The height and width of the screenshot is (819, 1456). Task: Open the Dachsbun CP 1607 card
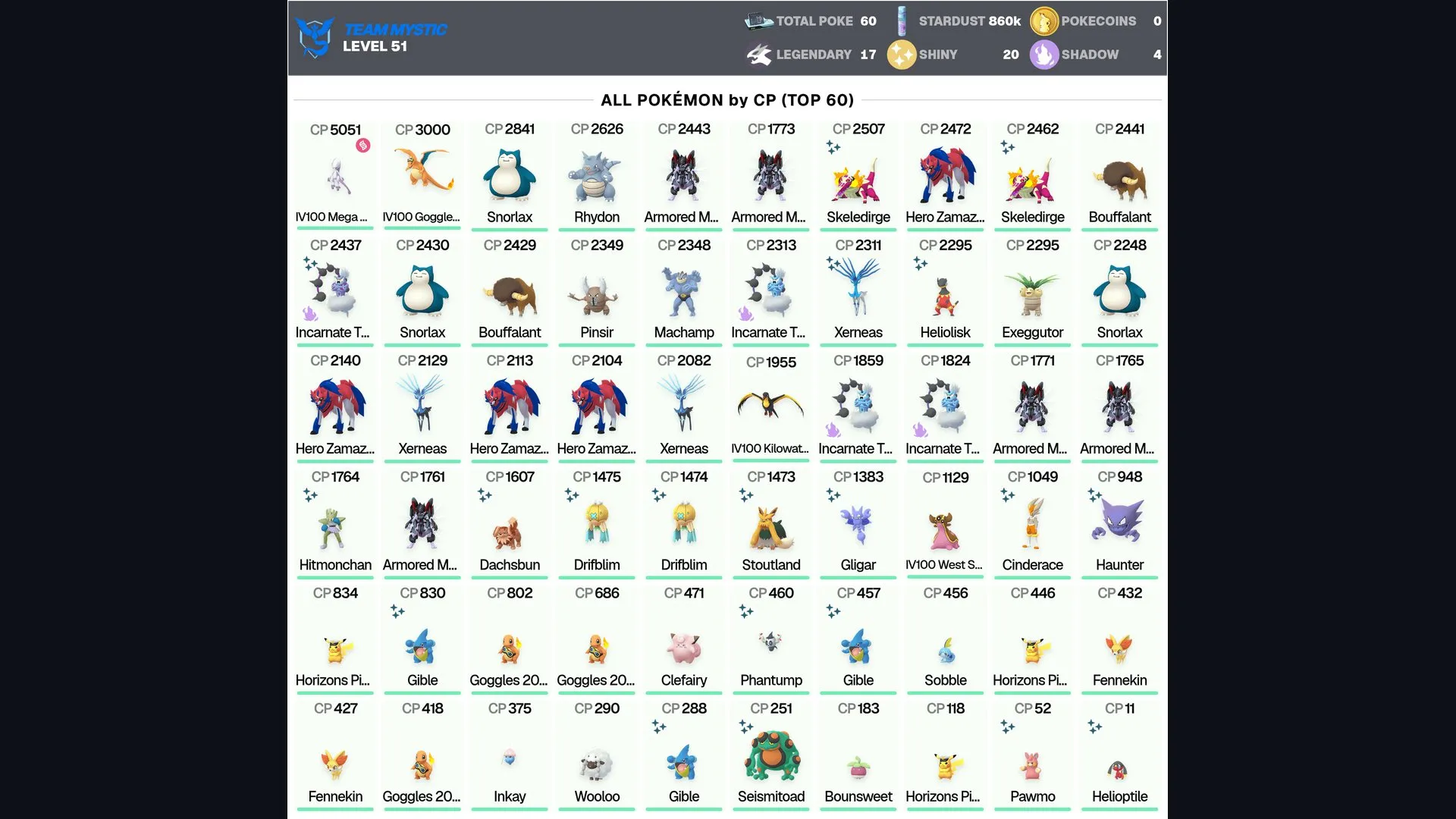point(510,524)
